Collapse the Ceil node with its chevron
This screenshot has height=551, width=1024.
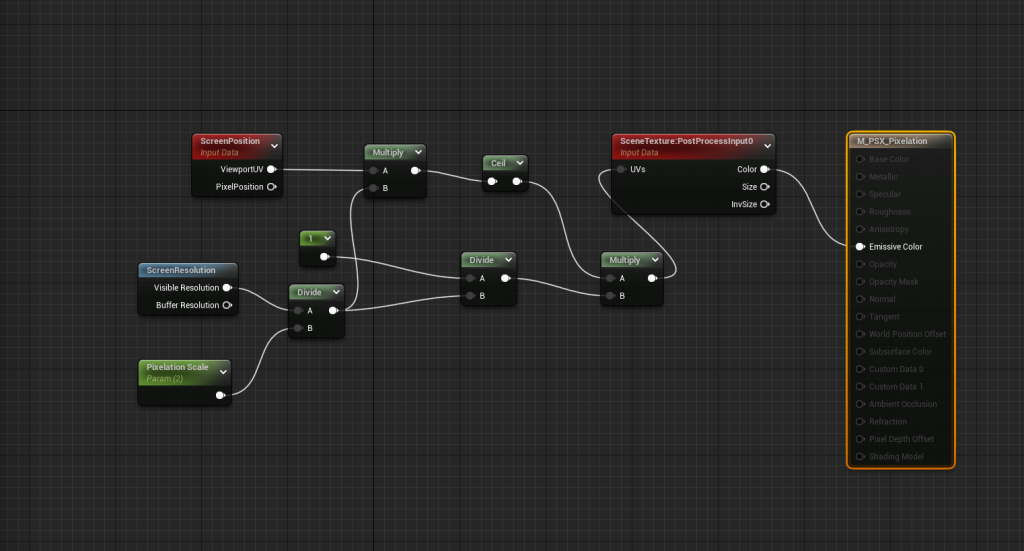[x=519, y=162]
